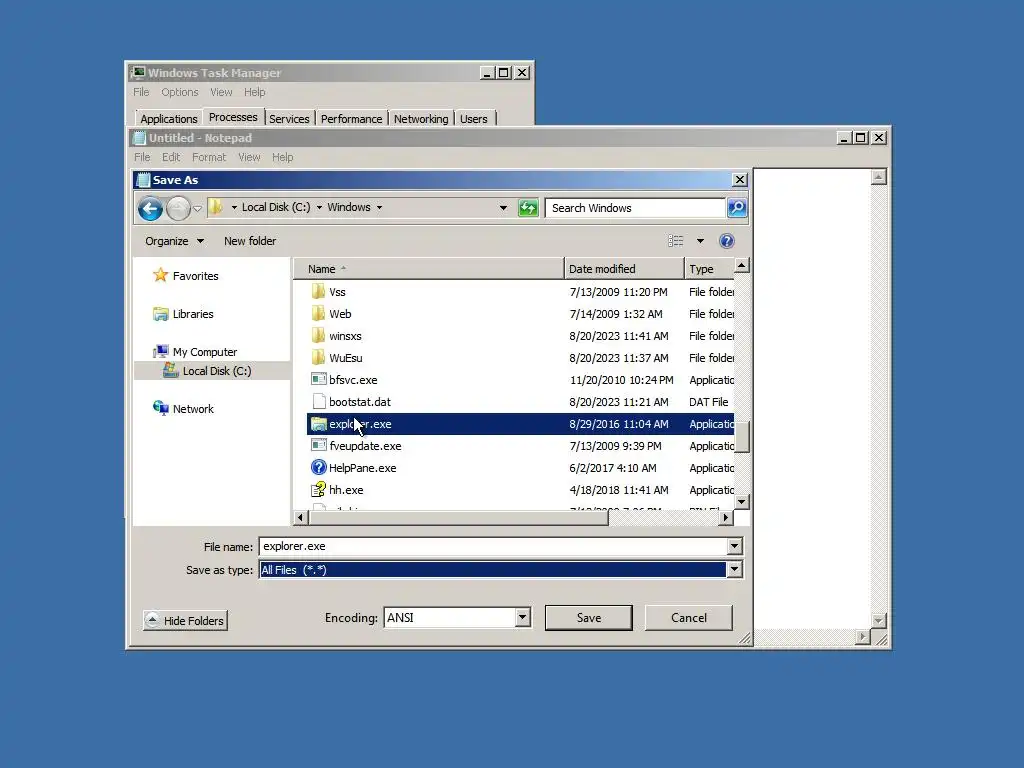The height and width of the screenshot is (768, 1024).
Task: Open Task Manager's Help menu
Action: coord(255,92)
